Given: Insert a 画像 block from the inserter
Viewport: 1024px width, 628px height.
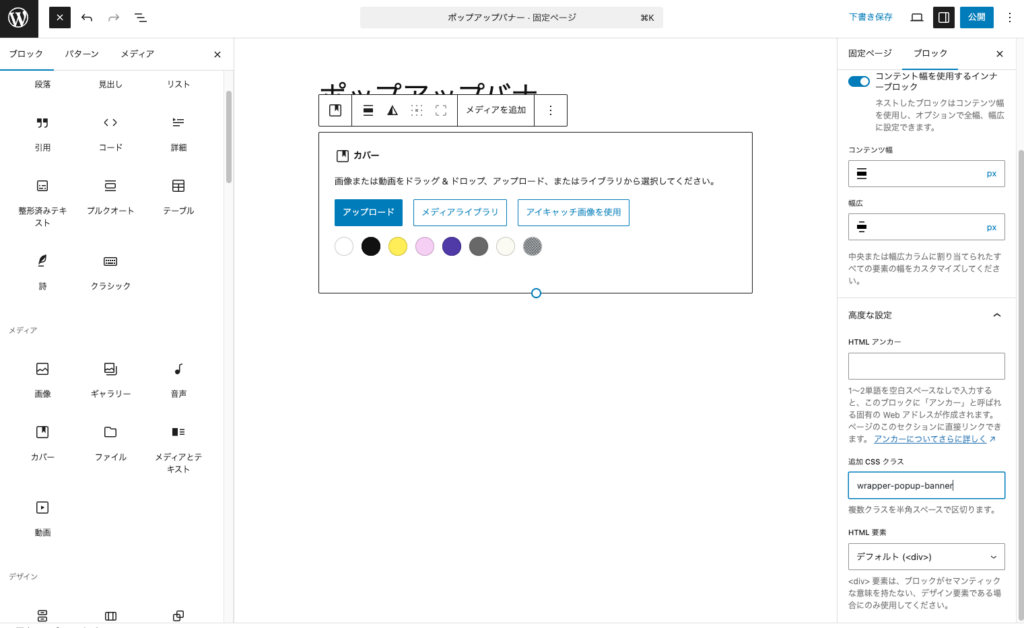Looking at the screenshot, I should coord(41,372).
